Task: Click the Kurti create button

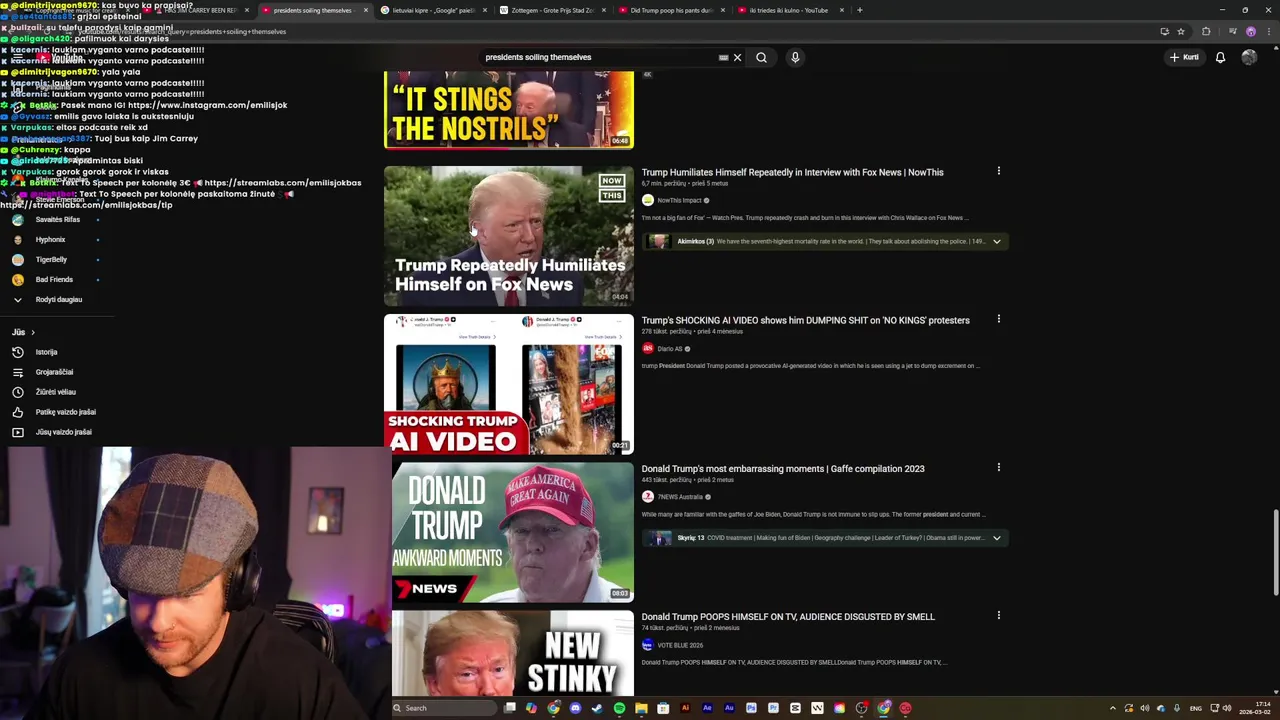Action: click(x=1184, y=57)
